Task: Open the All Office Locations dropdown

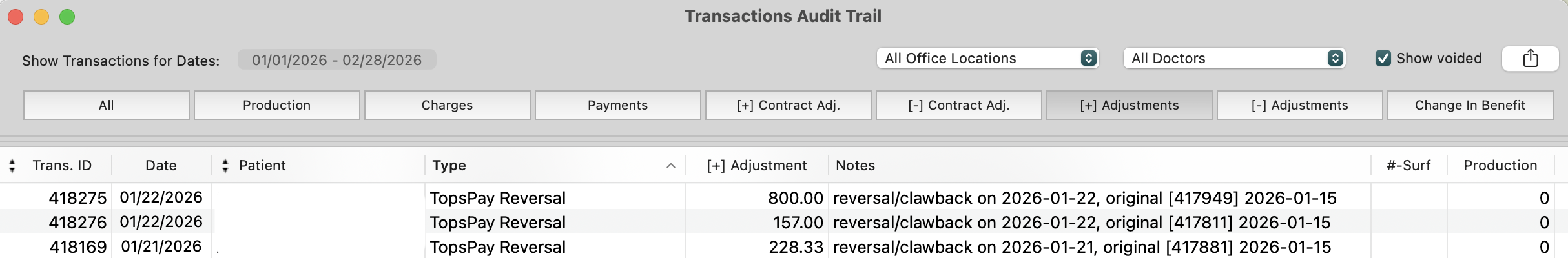Action: tap(987, 59)
